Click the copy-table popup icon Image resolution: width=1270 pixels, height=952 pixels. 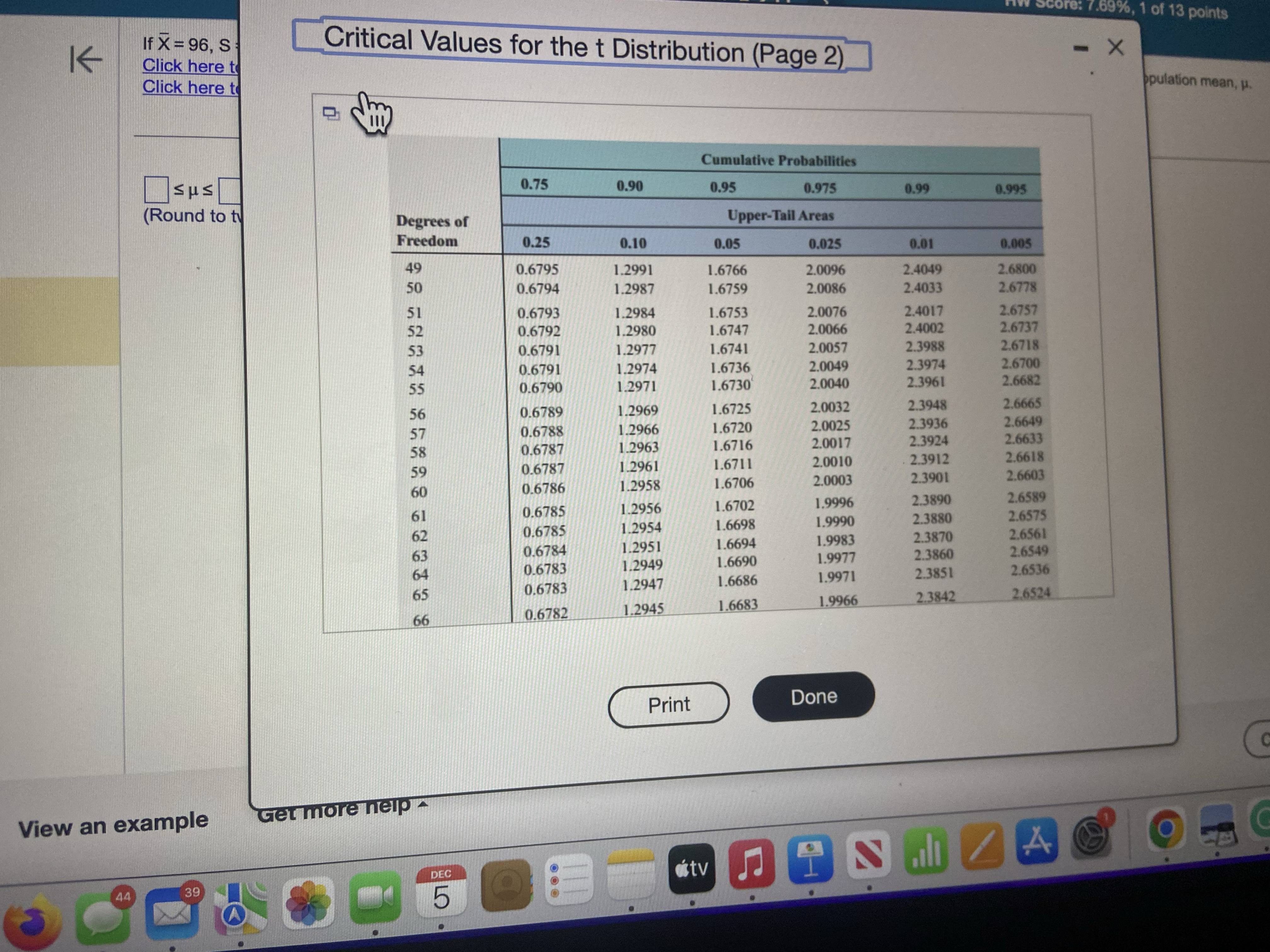[x=331, y=114]
